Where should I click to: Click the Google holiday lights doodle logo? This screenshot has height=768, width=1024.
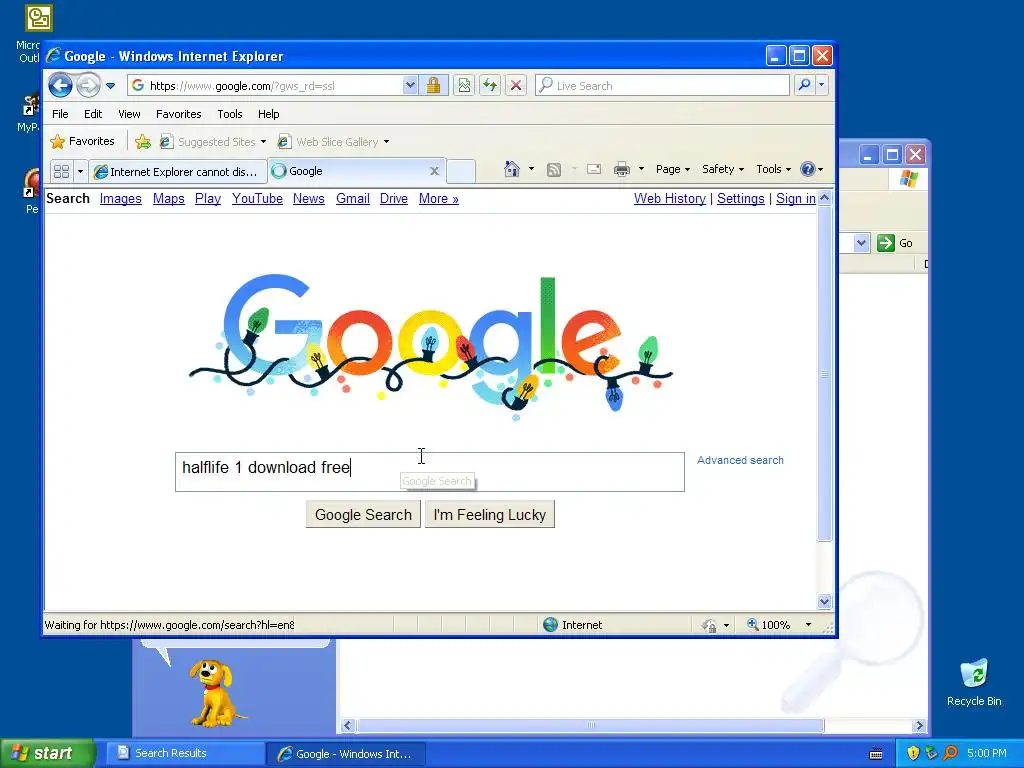[x=431, y=347]
